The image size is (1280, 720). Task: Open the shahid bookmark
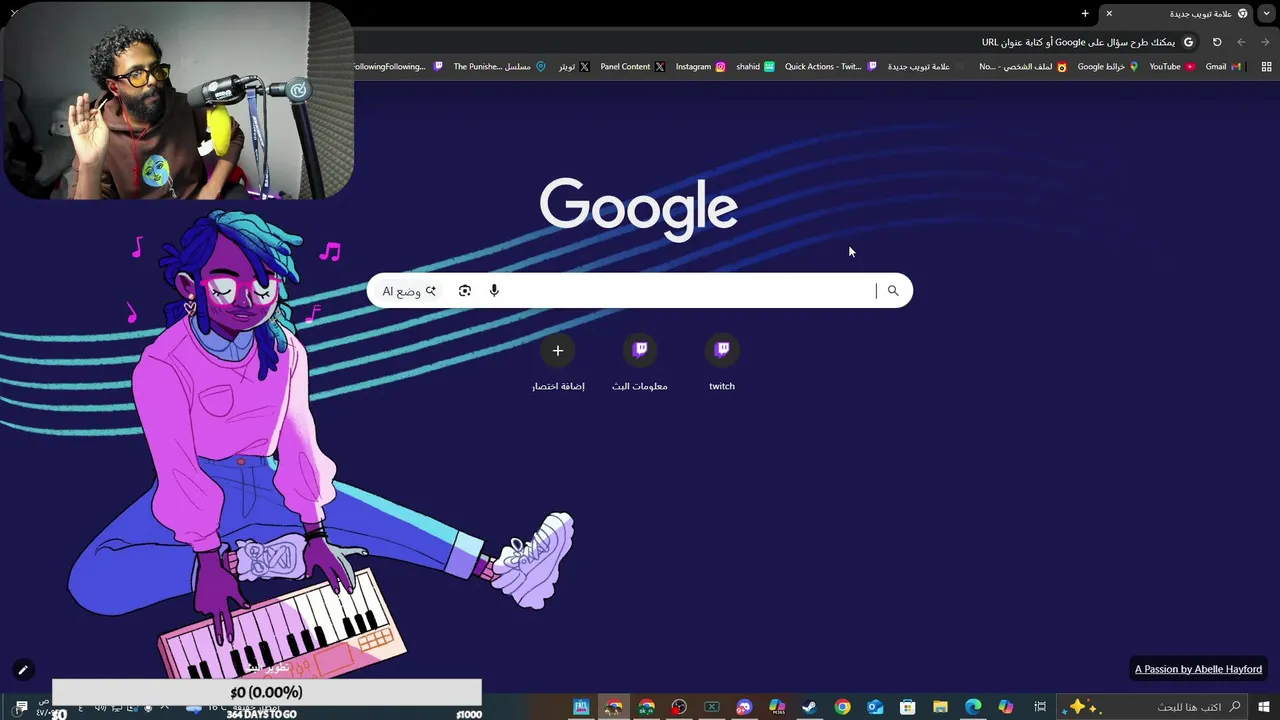(756, 67)
